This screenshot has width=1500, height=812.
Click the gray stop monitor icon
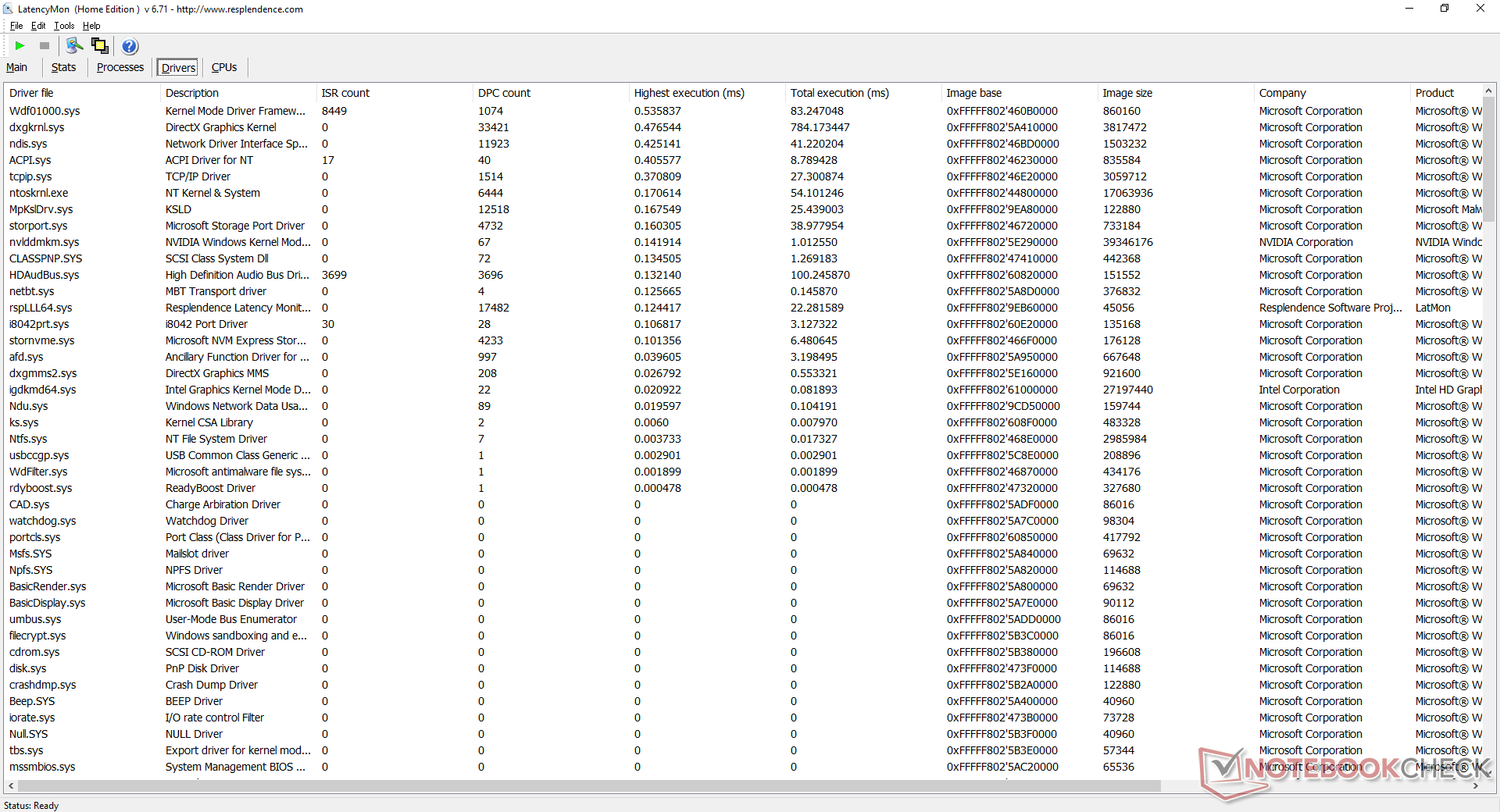tap(45, 46)
